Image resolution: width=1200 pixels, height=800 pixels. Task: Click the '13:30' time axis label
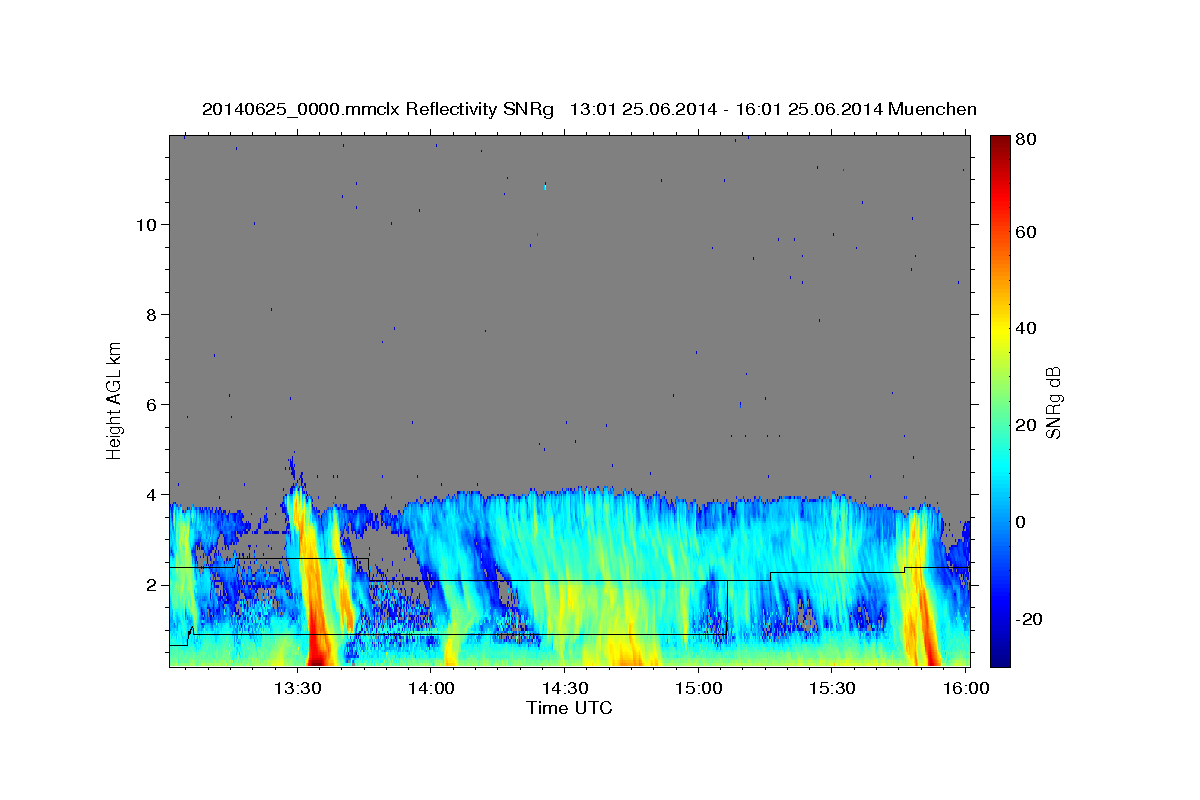(x=297, y=688)
